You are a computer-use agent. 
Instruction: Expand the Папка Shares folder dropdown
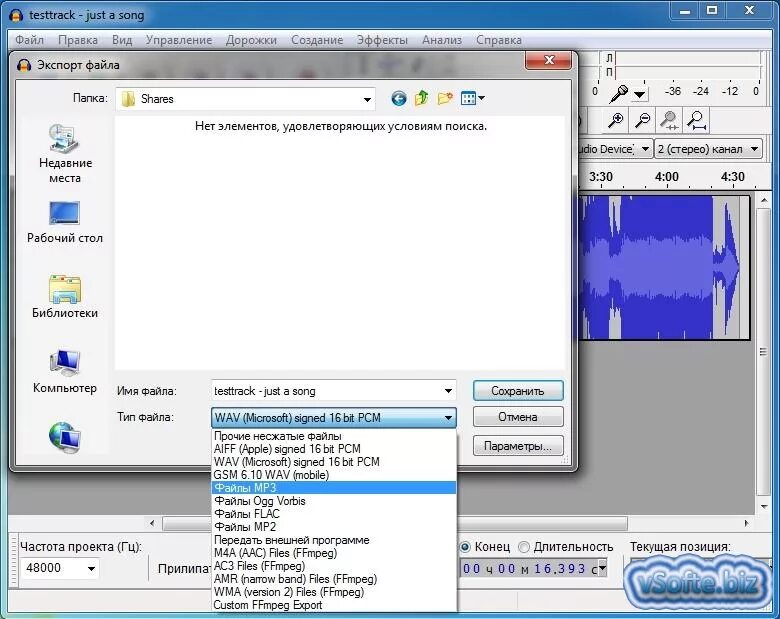click(x=367, y=100)
